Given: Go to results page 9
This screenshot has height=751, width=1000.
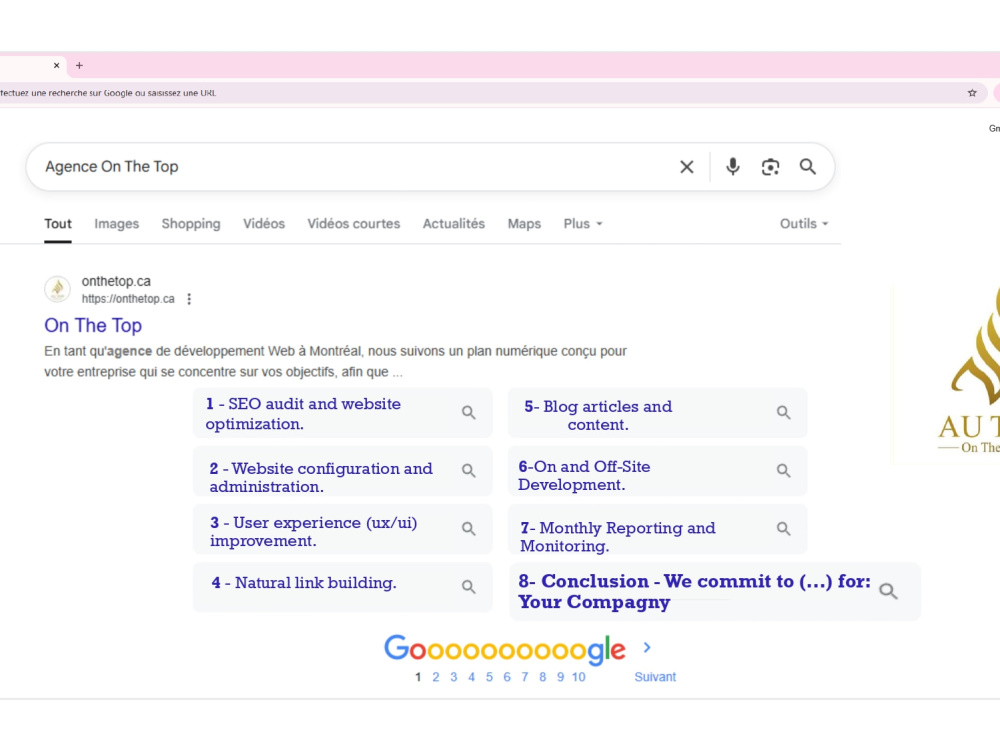Looking at the screenshot, I should tap(561, 677).
